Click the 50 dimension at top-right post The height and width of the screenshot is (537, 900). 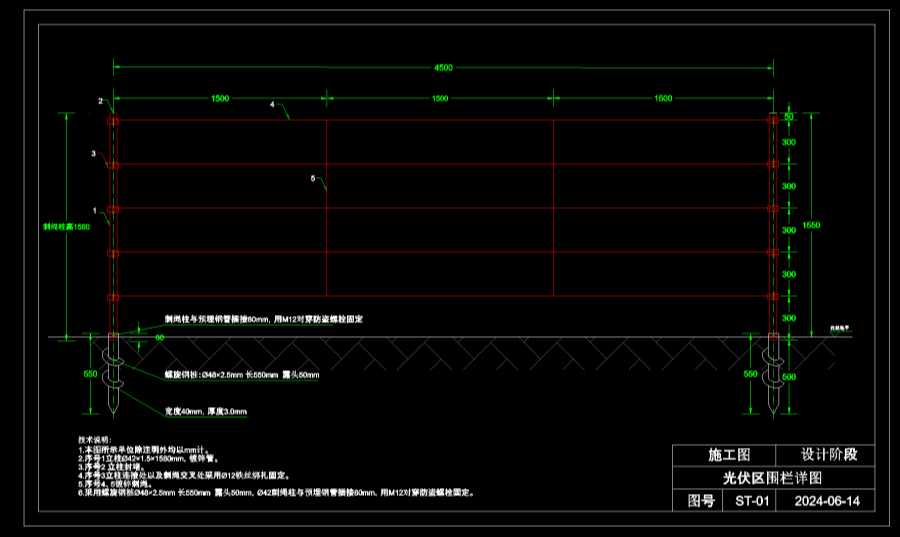coord(788,117)
